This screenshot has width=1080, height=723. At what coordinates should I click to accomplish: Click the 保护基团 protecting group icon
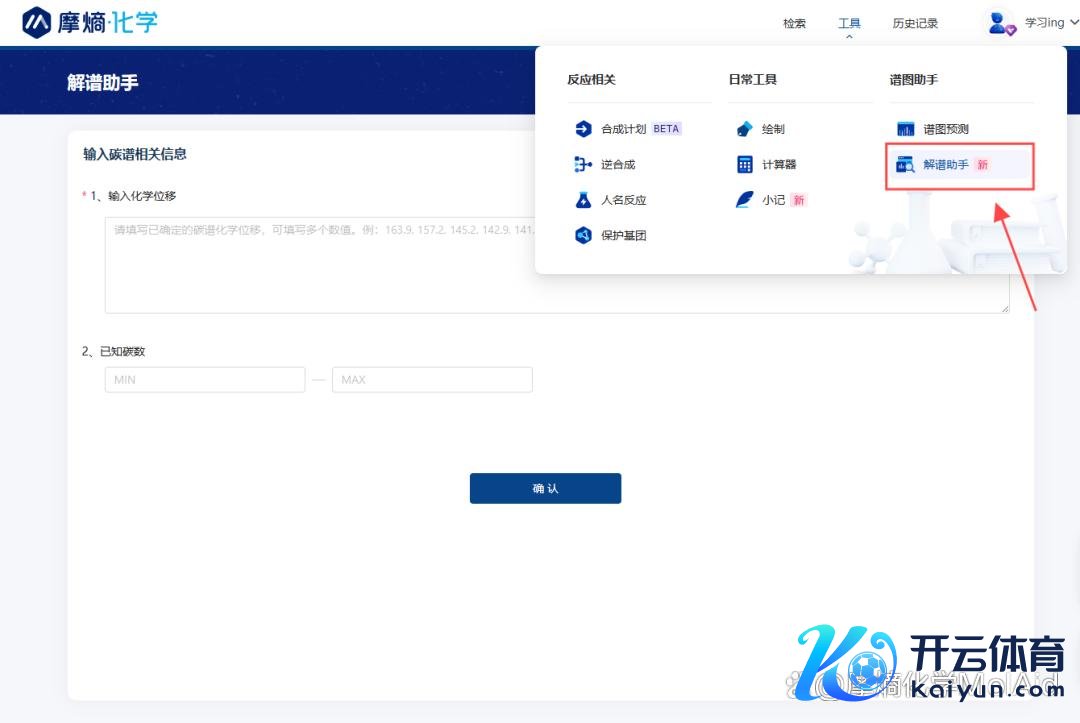[x=583, y=236]
